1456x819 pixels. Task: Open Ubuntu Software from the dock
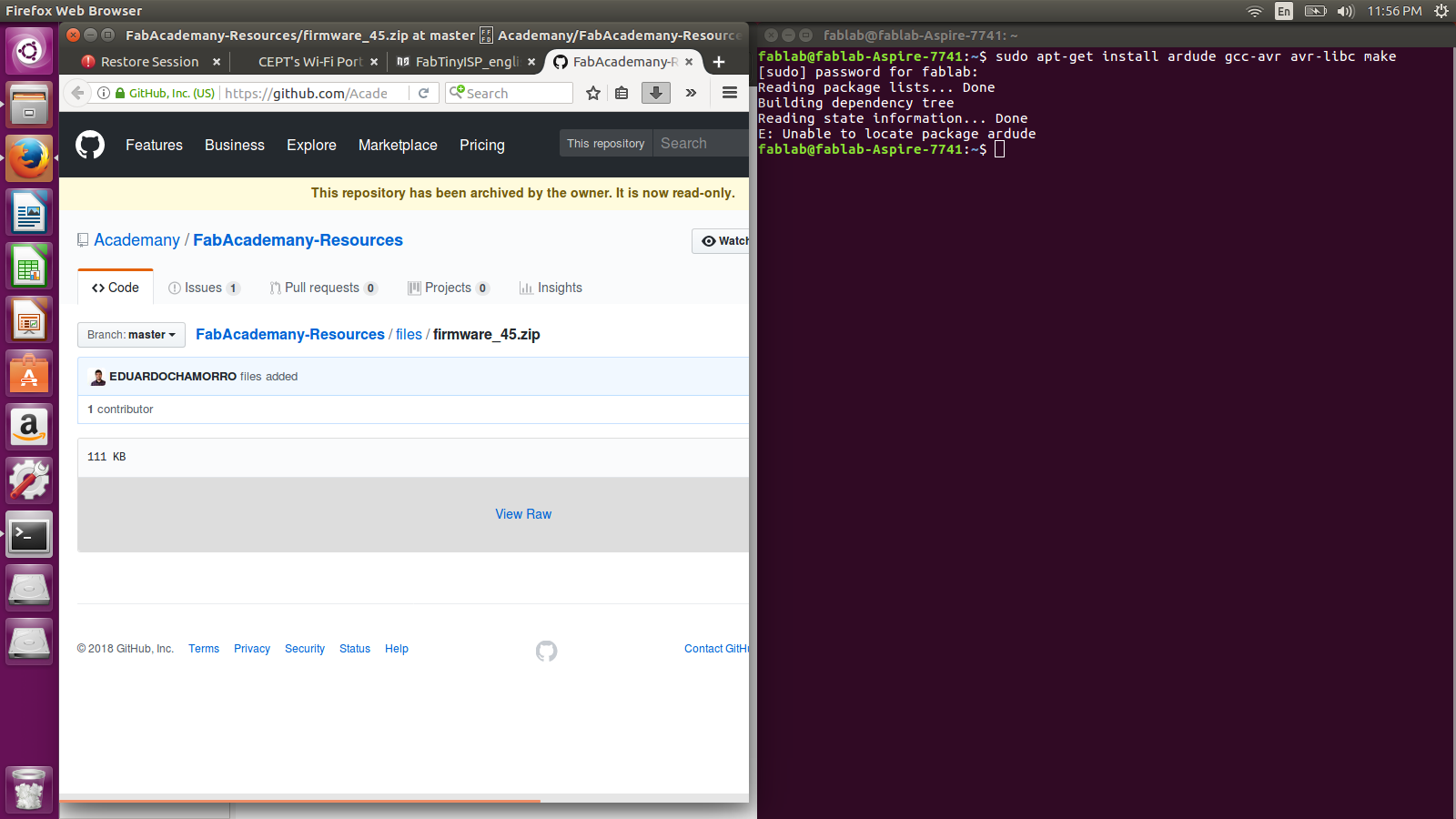(x=29, y=374)
